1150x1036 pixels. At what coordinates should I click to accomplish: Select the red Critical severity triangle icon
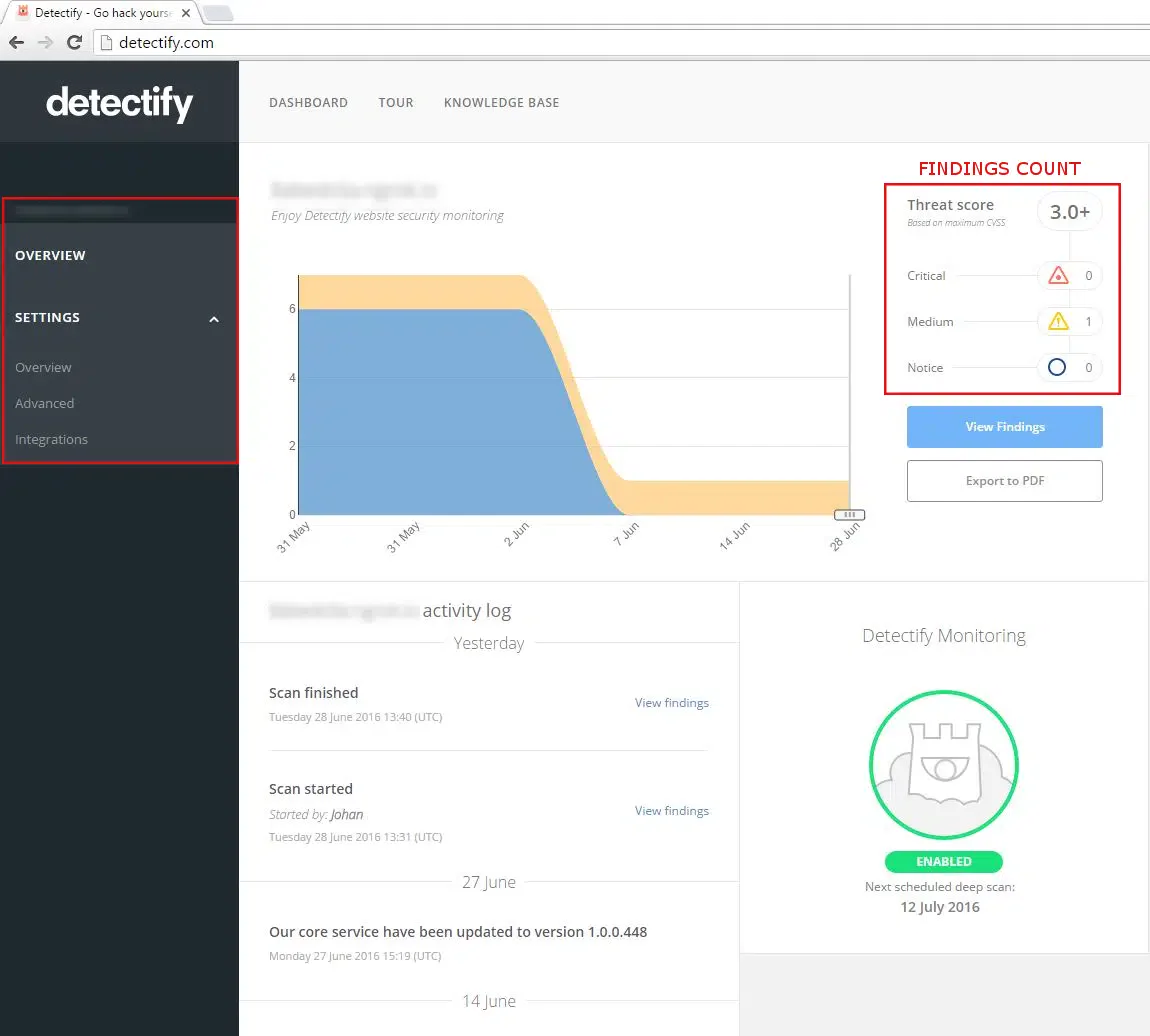[1059, 275]
